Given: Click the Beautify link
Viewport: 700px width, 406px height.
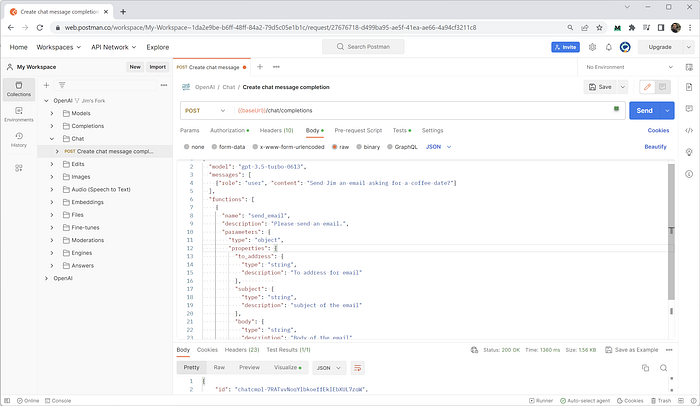Looking at the screenshot, I should pyautogui.click(x=655, y=146).
